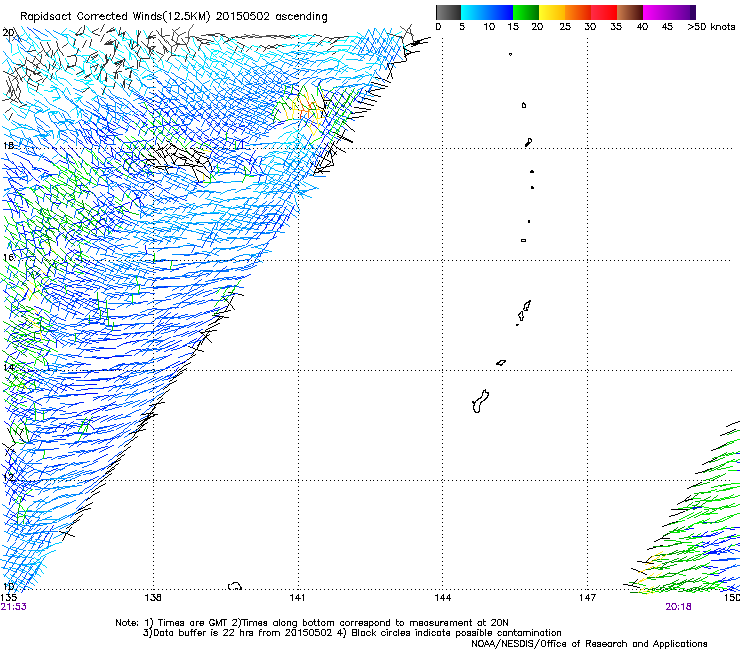
Task: Click the magenta 40-45 knots legend segment
Action: pyautogui.click(x=656, y=12)
